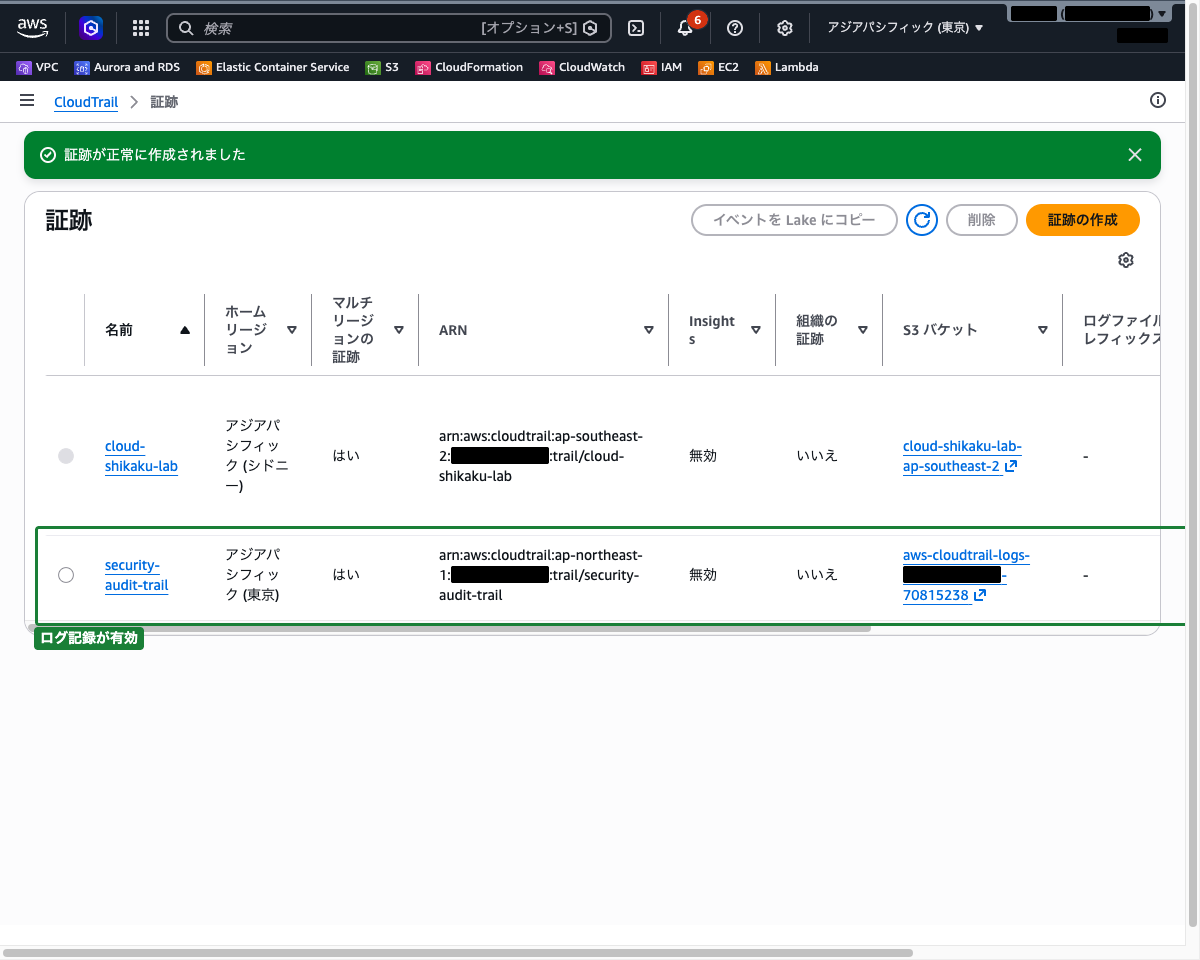1200x960 pixels.
Task: Click the table horizontal scrollbar
Action: click(x=449, y=629)
